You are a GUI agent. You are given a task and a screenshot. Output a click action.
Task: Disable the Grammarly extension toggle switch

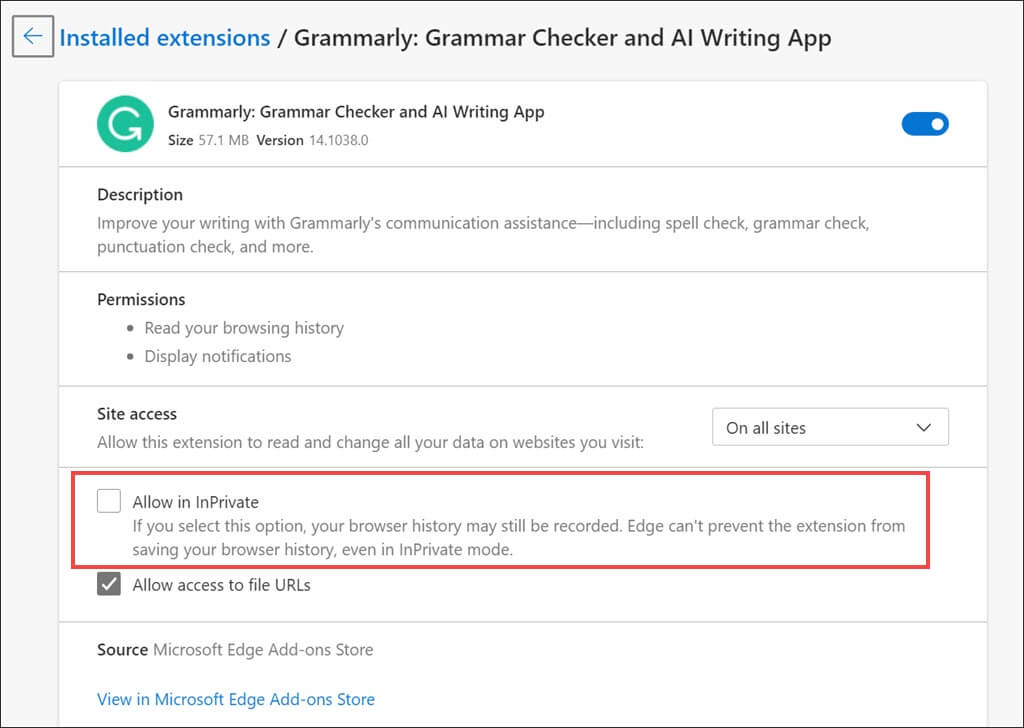click(x=925, y=124)
